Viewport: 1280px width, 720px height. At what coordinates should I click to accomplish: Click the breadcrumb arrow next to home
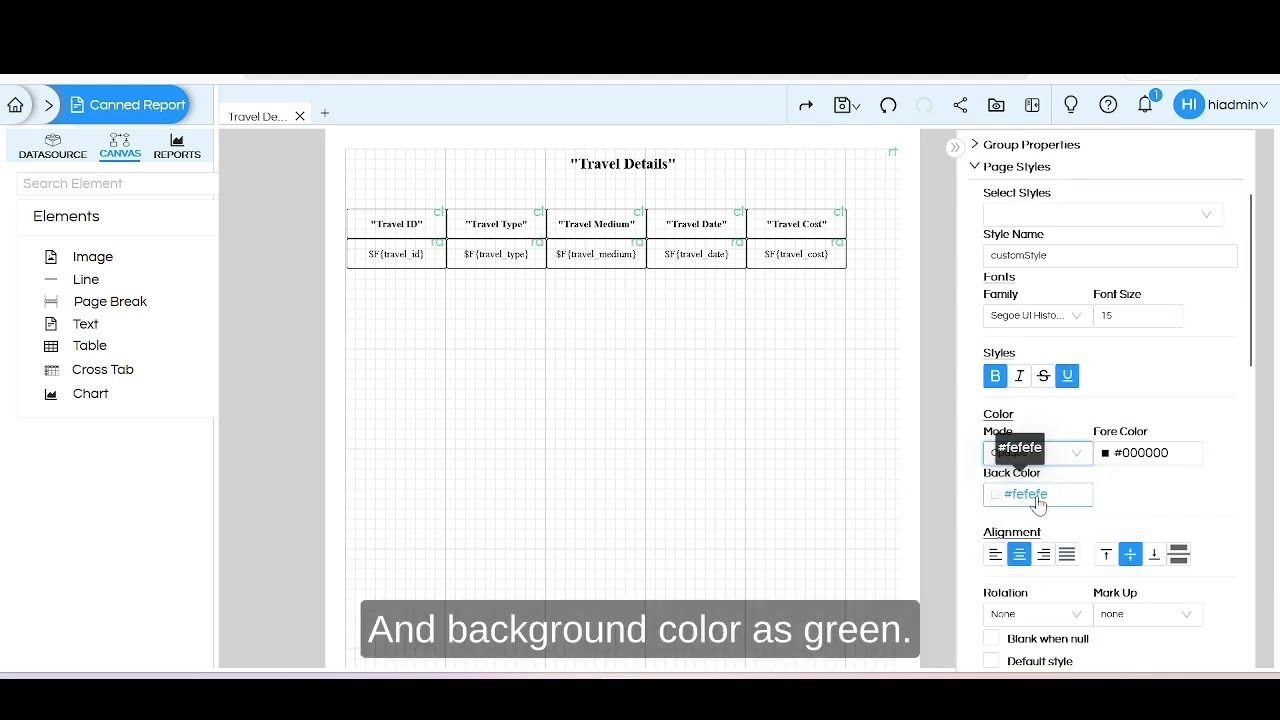[x=49, y=105]
